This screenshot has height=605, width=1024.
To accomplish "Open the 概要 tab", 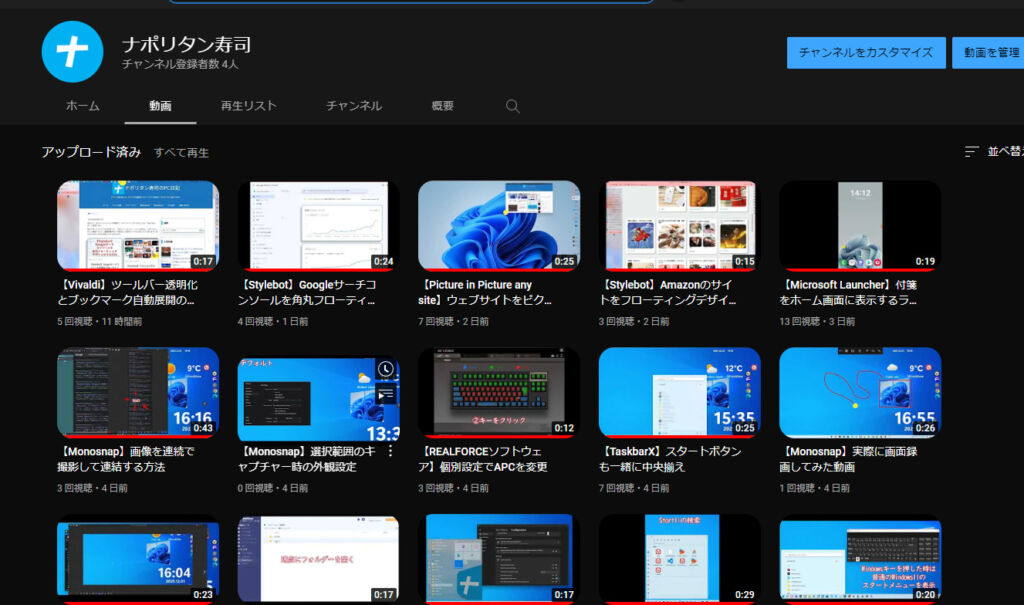I will tap(442, 106).
